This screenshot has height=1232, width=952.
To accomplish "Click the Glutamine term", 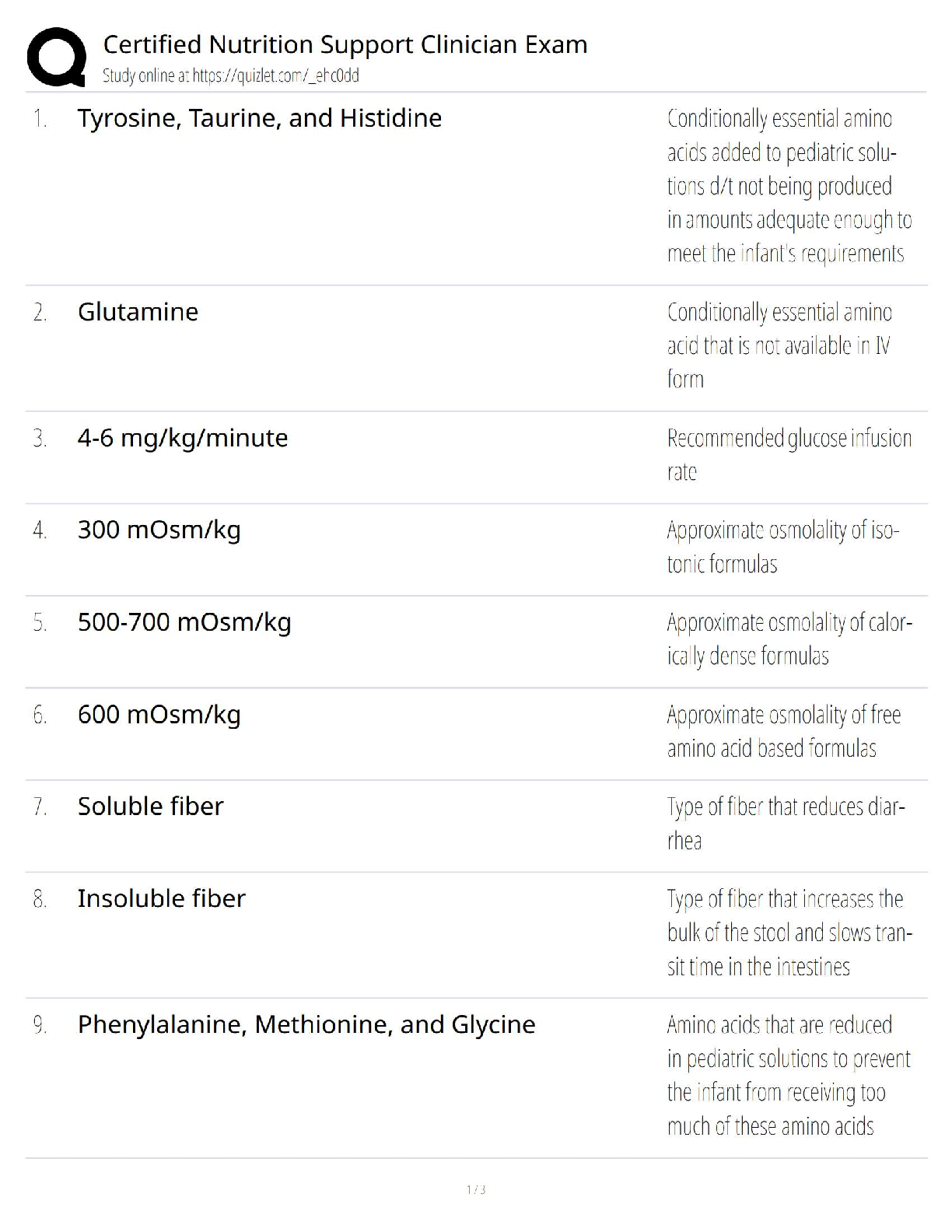I will [138, 312].
